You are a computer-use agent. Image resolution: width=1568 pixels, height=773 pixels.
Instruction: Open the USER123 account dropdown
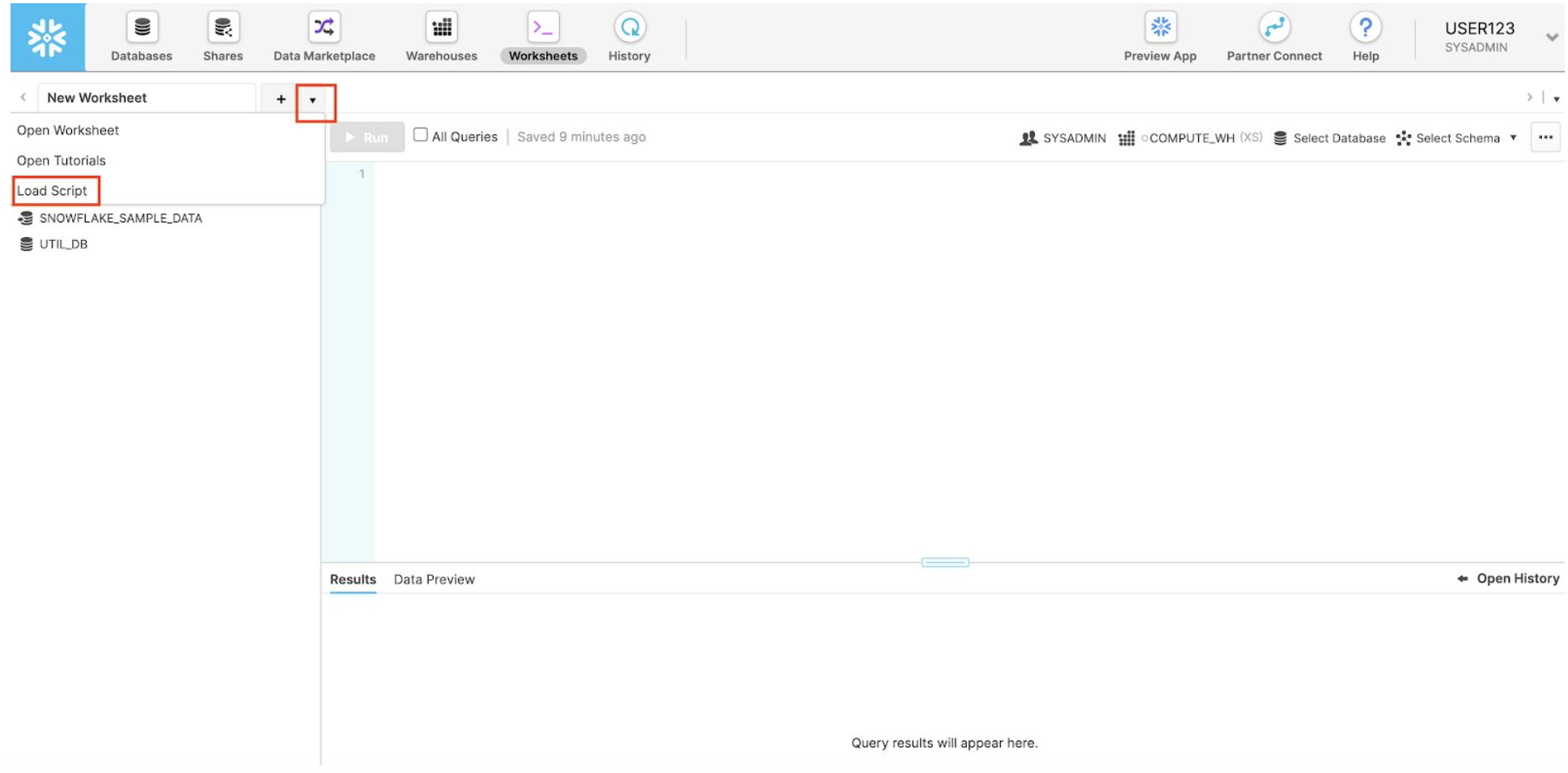click(1552, 37)
